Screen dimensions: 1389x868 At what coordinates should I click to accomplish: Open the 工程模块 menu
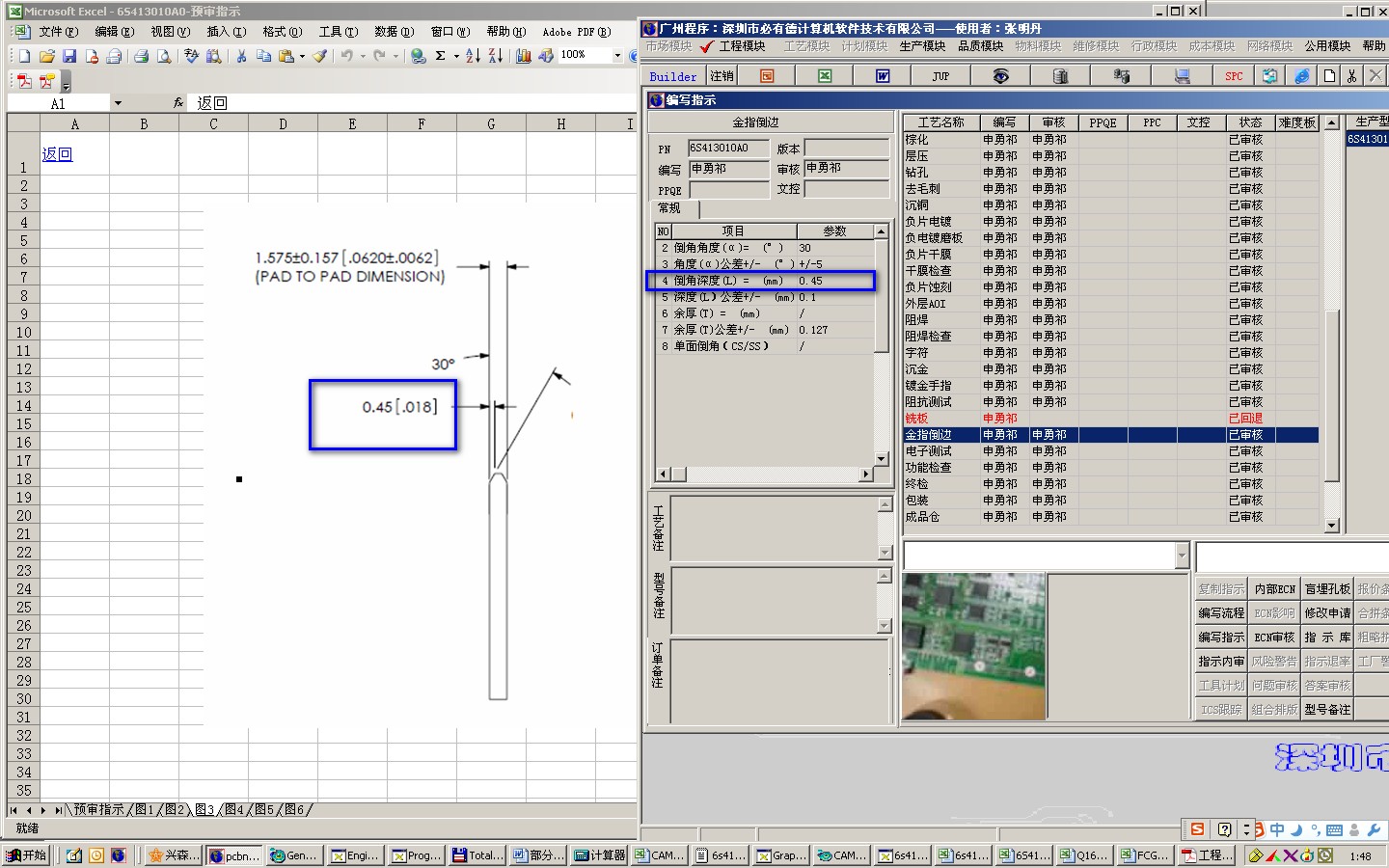[x=742, y=45]
